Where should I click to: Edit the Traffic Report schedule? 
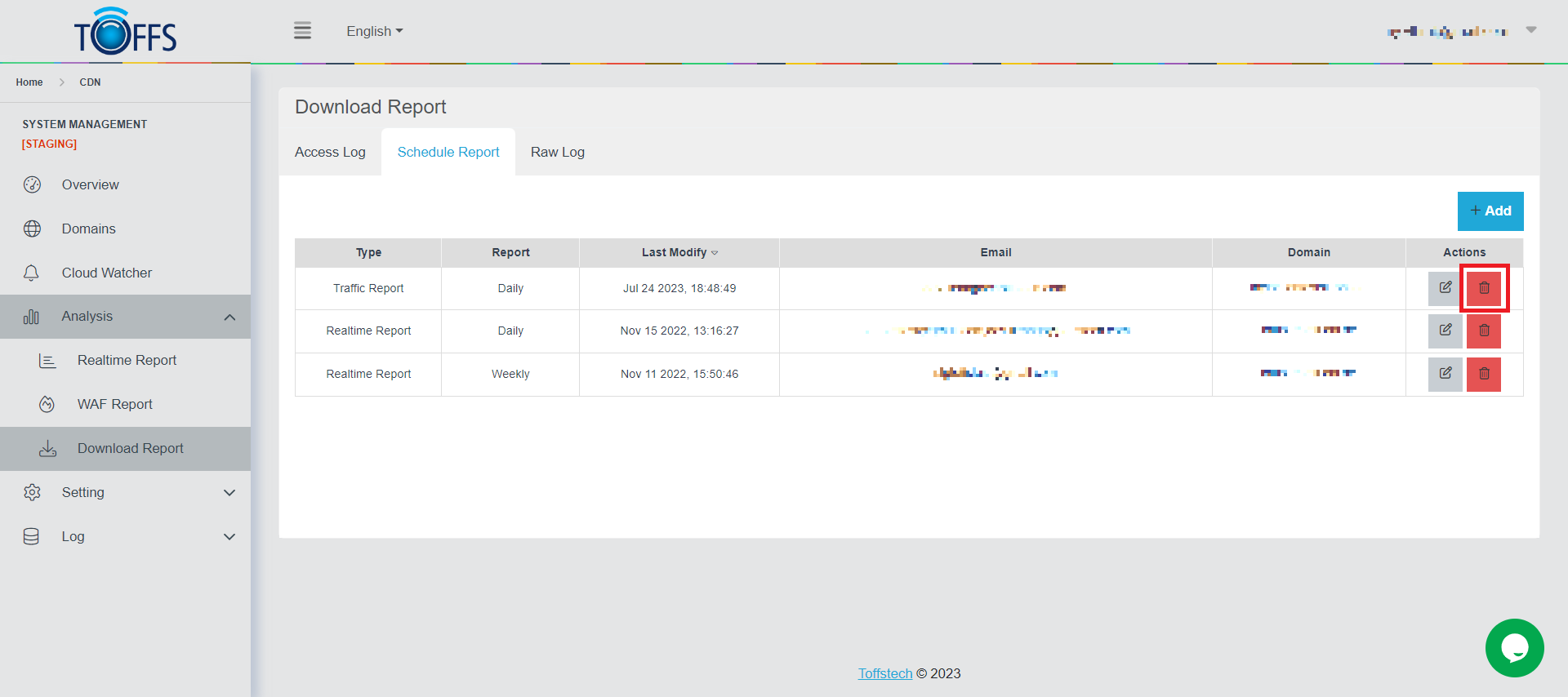click(x=1445, y=288)
